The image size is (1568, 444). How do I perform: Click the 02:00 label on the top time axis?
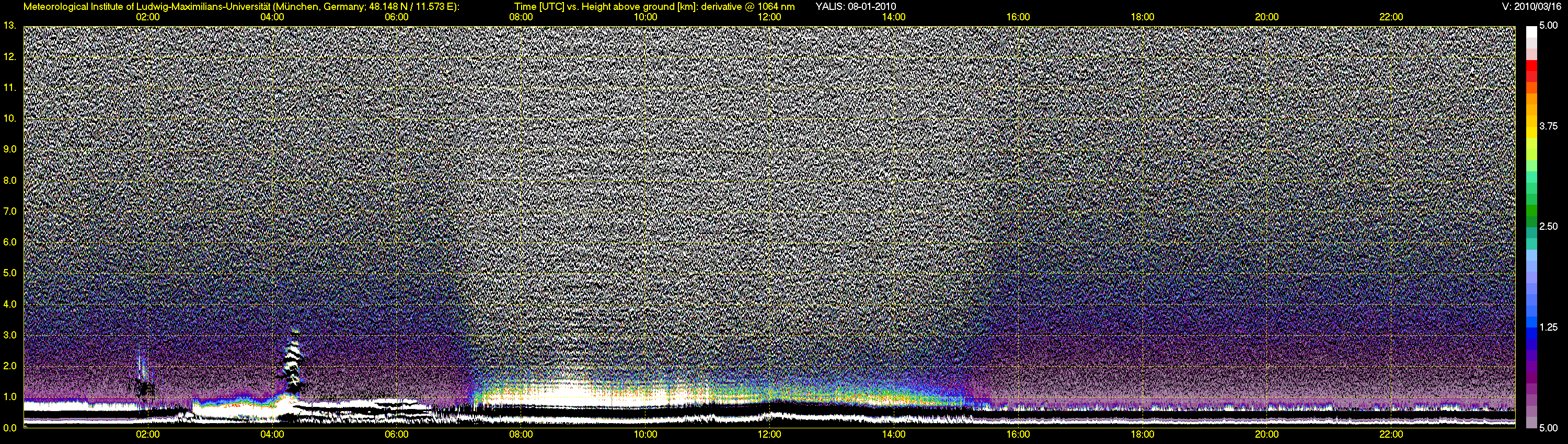tap(148, 17)
